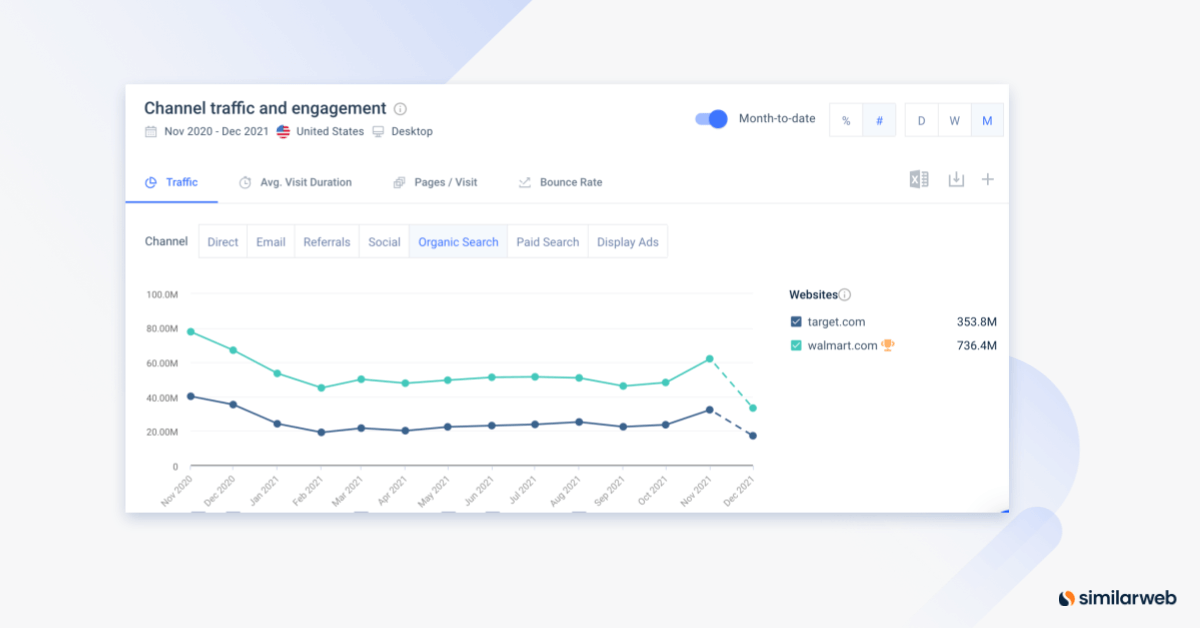This screenshot has width=1200, height=628.
Task: Click the Channel traffic and engagement title
Action: click(265, 108)
